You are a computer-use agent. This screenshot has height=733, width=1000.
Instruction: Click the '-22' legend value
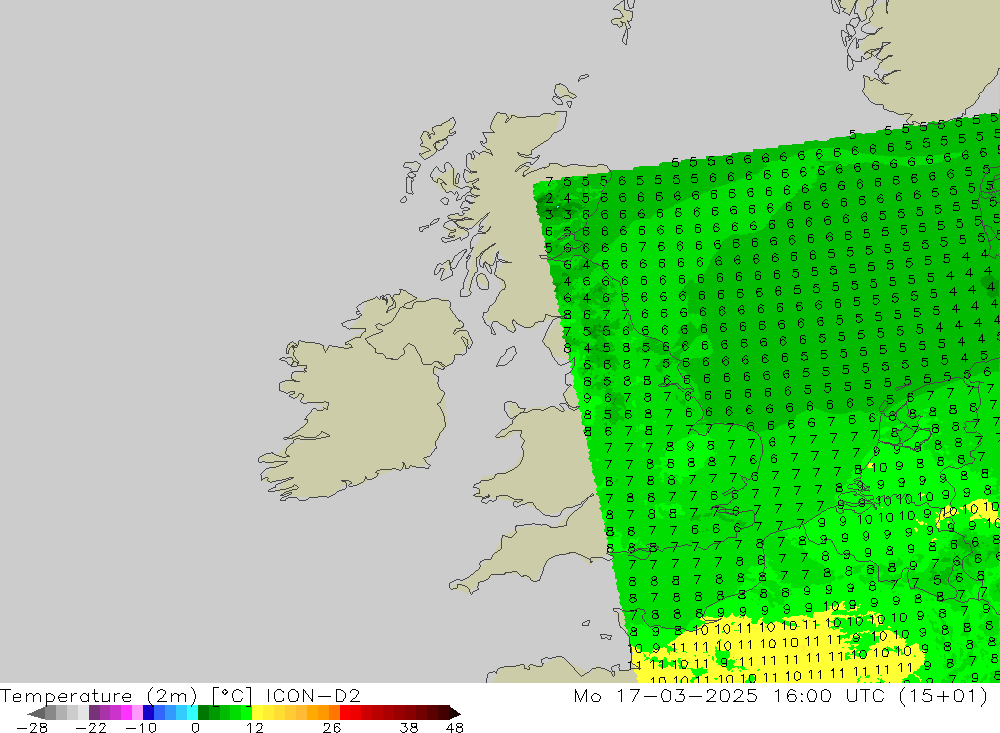(91, 728)
